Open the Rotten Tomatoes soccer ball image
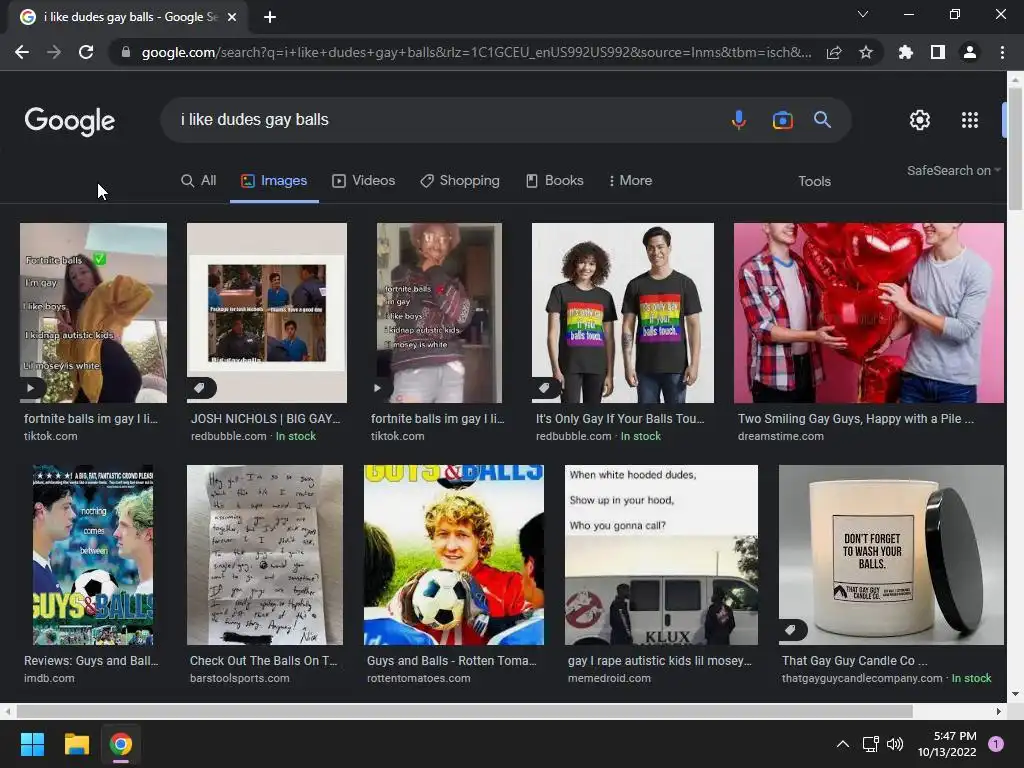The height and width of the screenshot is (768, 1024). coord(454,555)
